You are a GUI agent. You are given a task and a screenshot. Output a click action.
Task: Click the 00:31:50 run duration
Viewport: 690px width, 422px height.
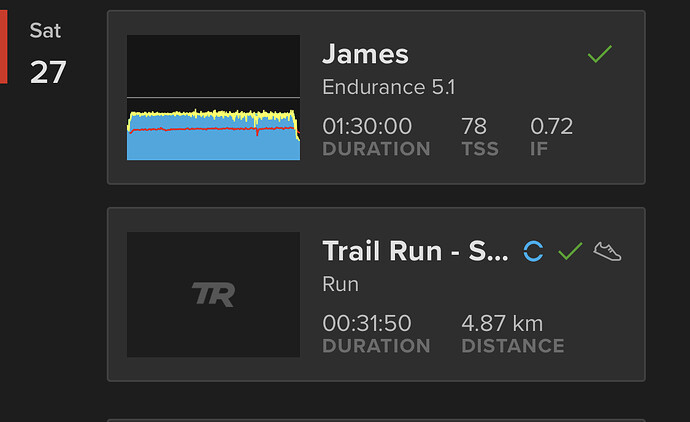coord(366,323)
